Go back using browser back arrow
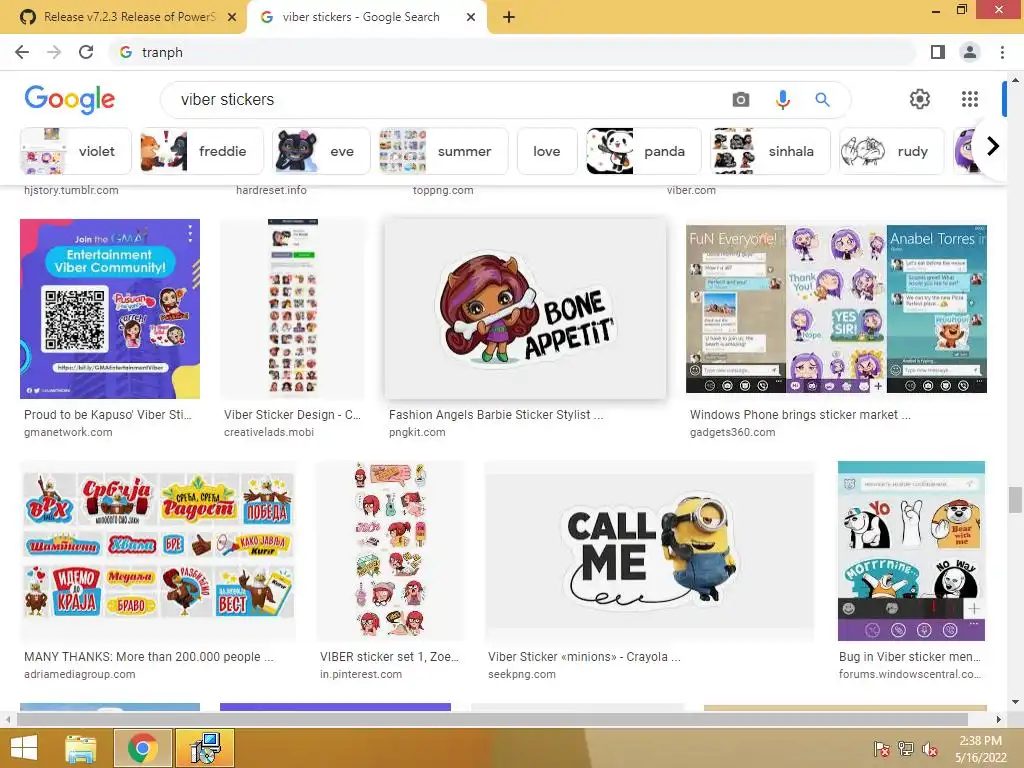The height and width of the screenshot is (768, 1024). point(22,52)
